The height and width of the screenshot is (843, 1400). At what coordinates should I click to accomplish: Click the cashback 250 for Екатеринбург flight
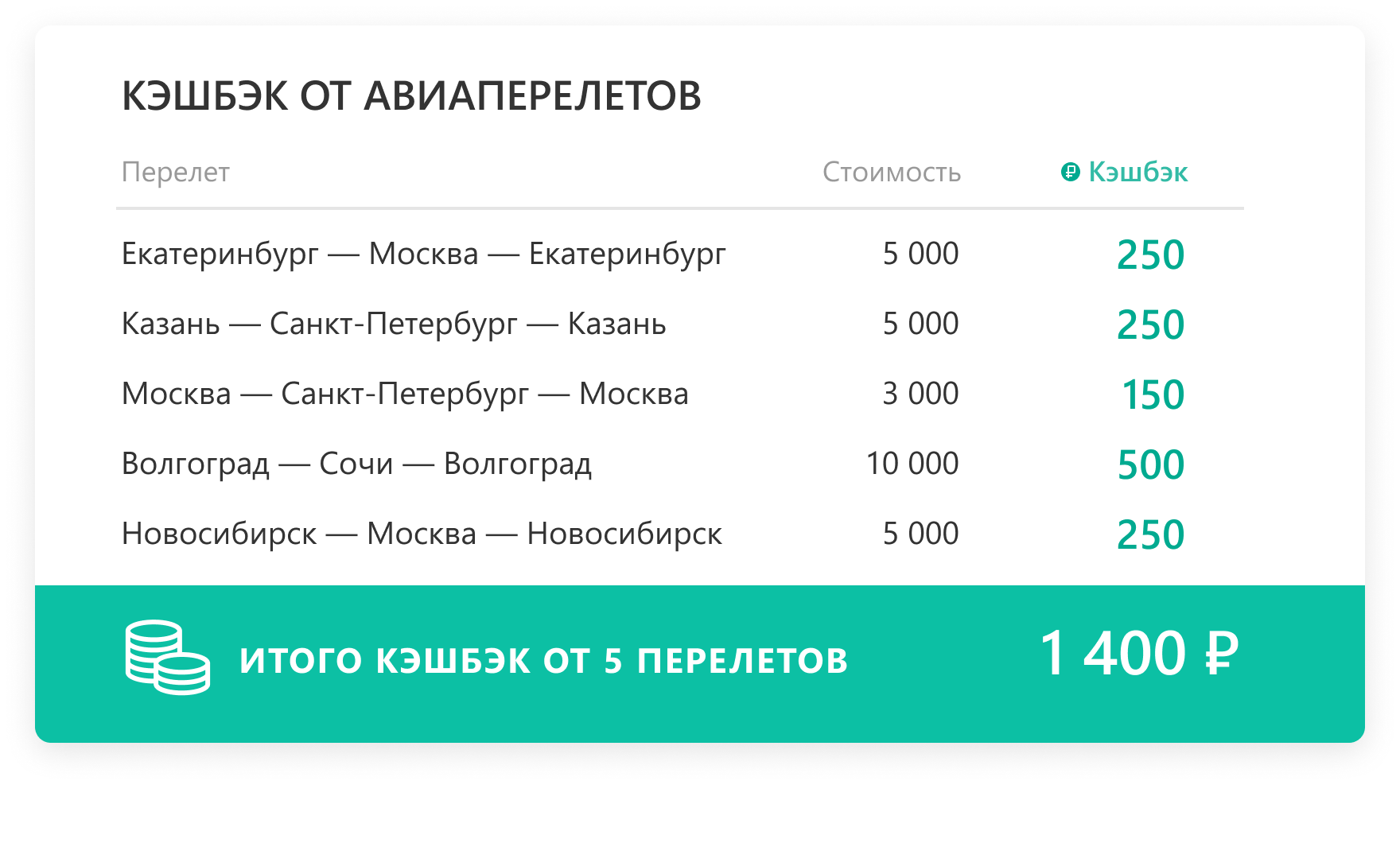(1151, 254)
